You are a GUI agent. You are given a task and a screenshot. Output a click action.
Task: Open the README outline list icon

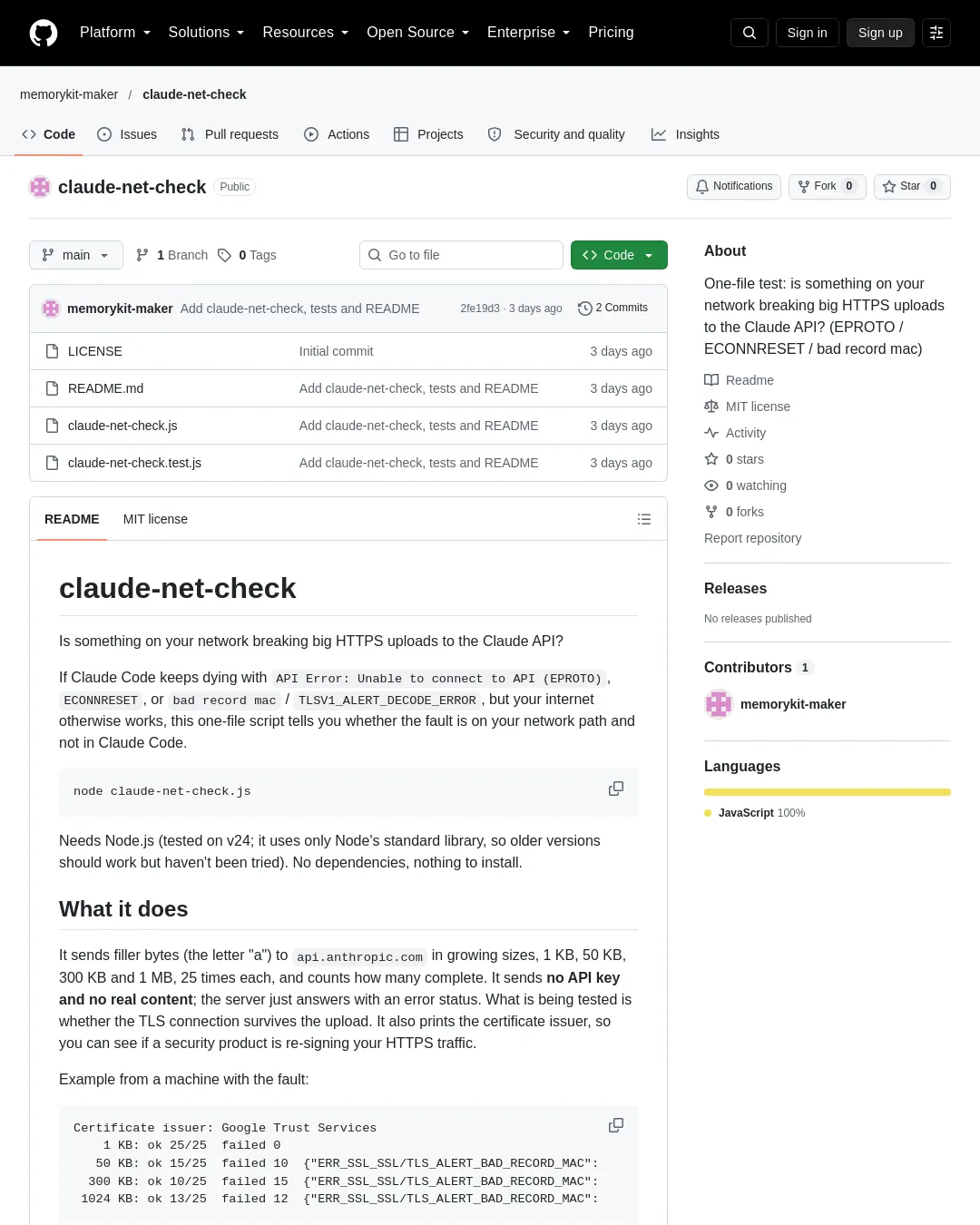click(x=644, y=519)
